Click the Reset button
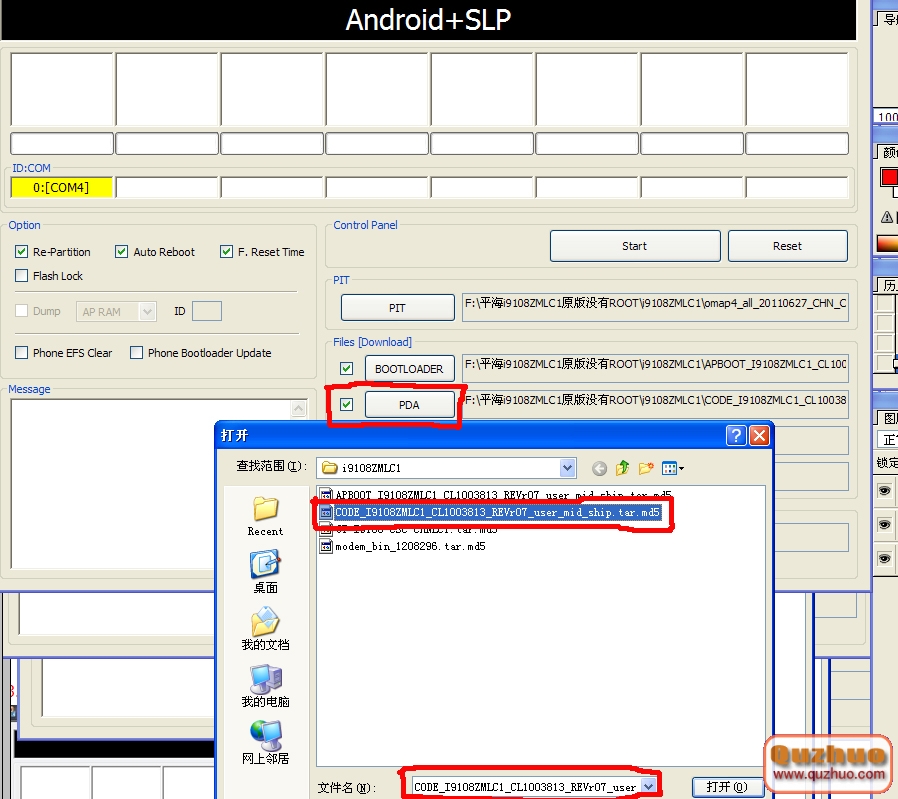 pyautogui.click(x=787, y=246)
